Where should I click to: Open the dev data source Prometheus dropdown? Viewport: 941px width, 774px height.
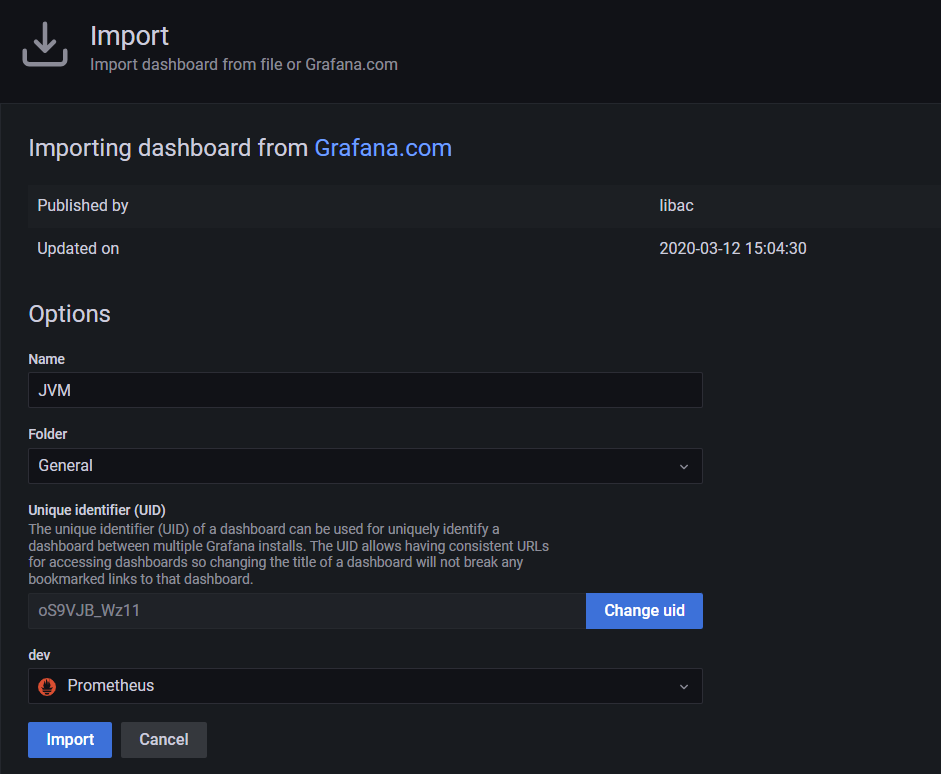pyautogui.click(x=365, y=686)
